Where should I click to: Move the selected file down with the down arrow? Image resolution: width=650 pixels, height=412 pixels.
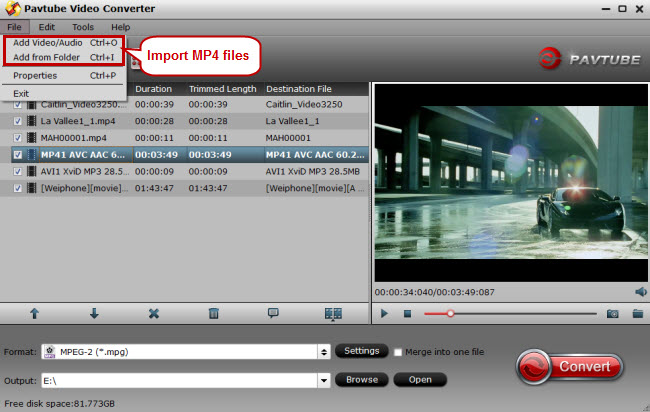(x=94, y=313)
